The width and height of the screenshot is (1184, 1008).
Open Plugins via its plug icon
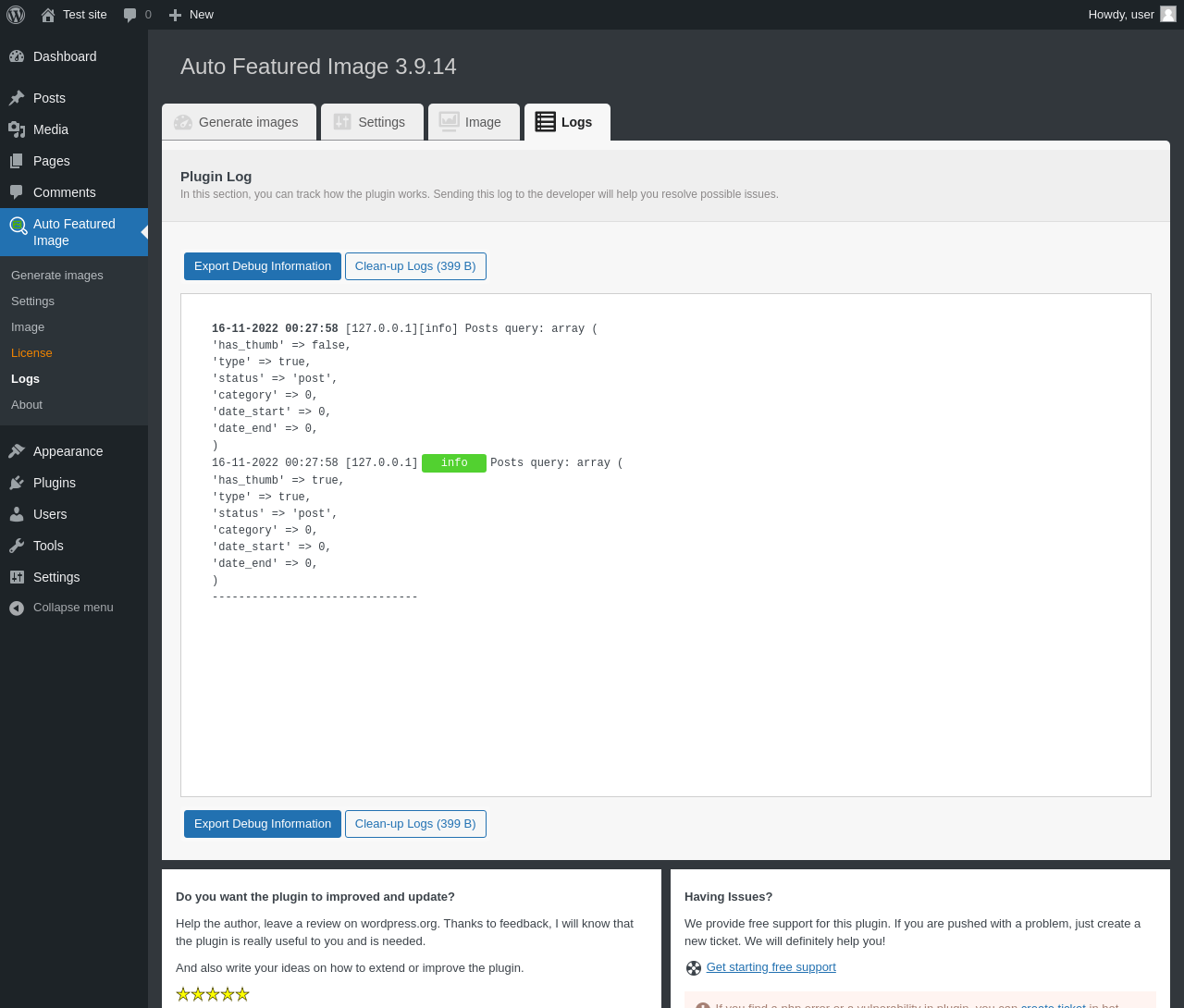(x=17, y=483)
